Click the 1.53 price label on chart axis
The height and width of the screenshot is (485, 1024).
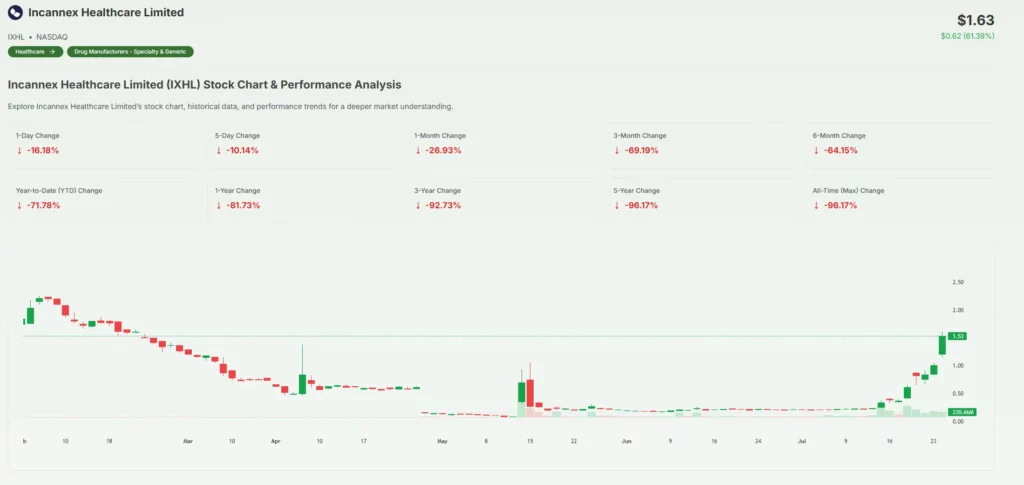pos(957,336)
